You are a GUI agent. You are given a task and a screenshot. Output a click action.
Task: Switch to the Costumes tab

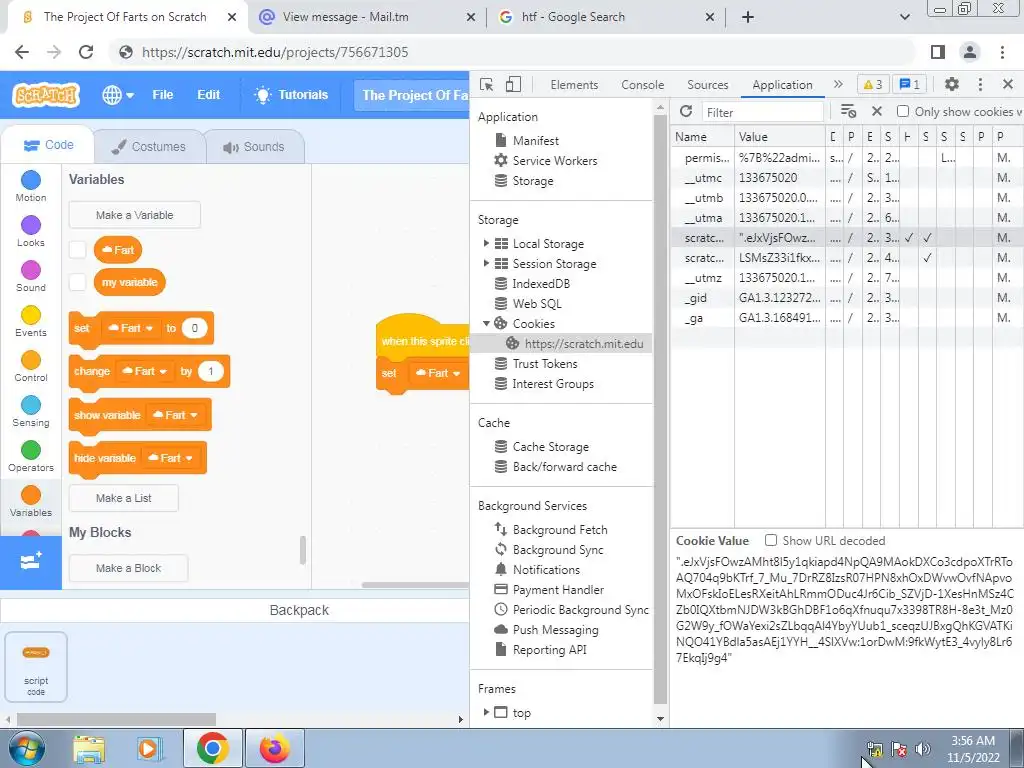tap(148, 146)
